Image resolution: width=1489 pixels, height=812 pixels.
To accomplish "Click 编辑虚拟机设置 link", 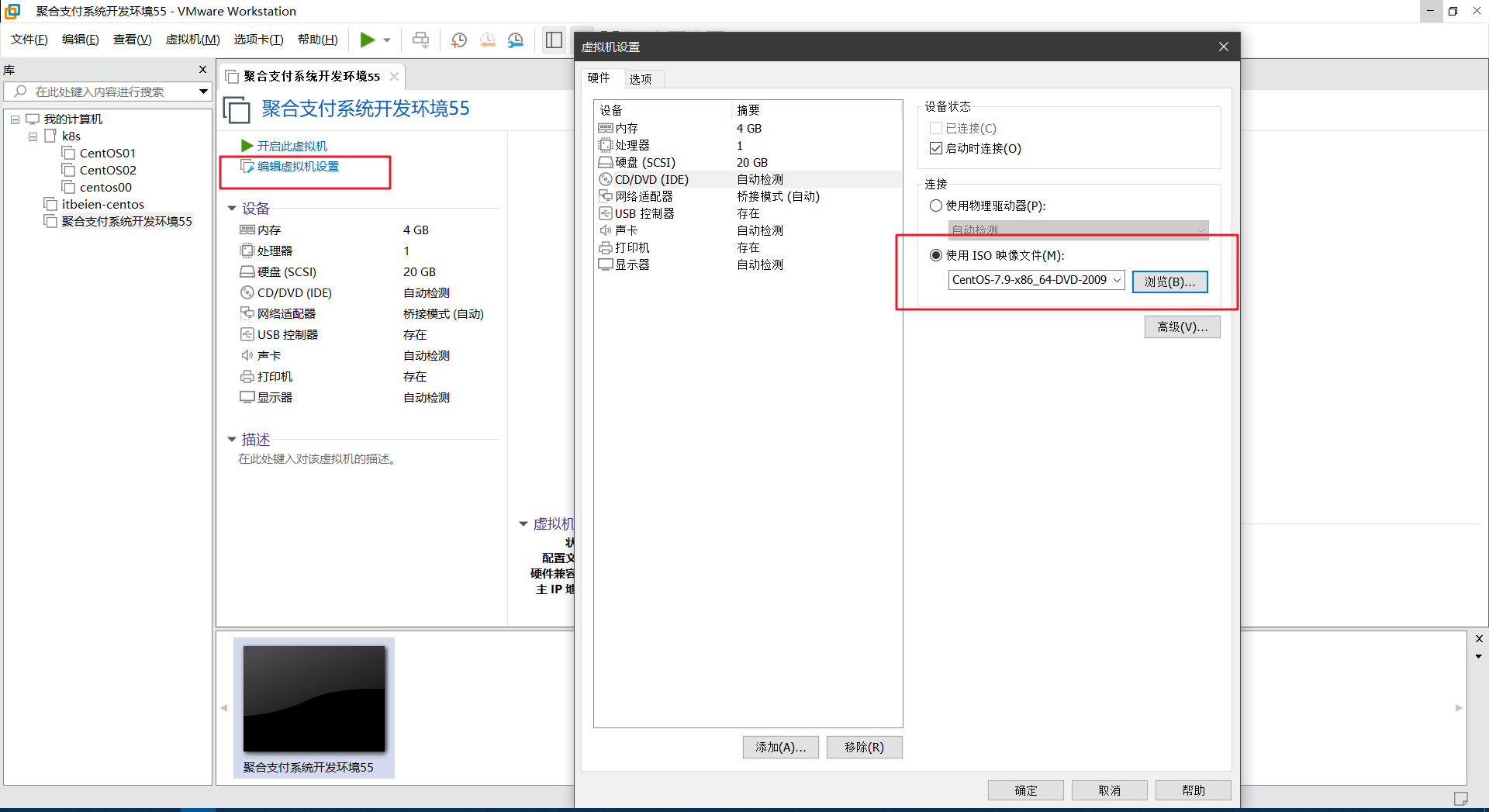I will [298, 167].
